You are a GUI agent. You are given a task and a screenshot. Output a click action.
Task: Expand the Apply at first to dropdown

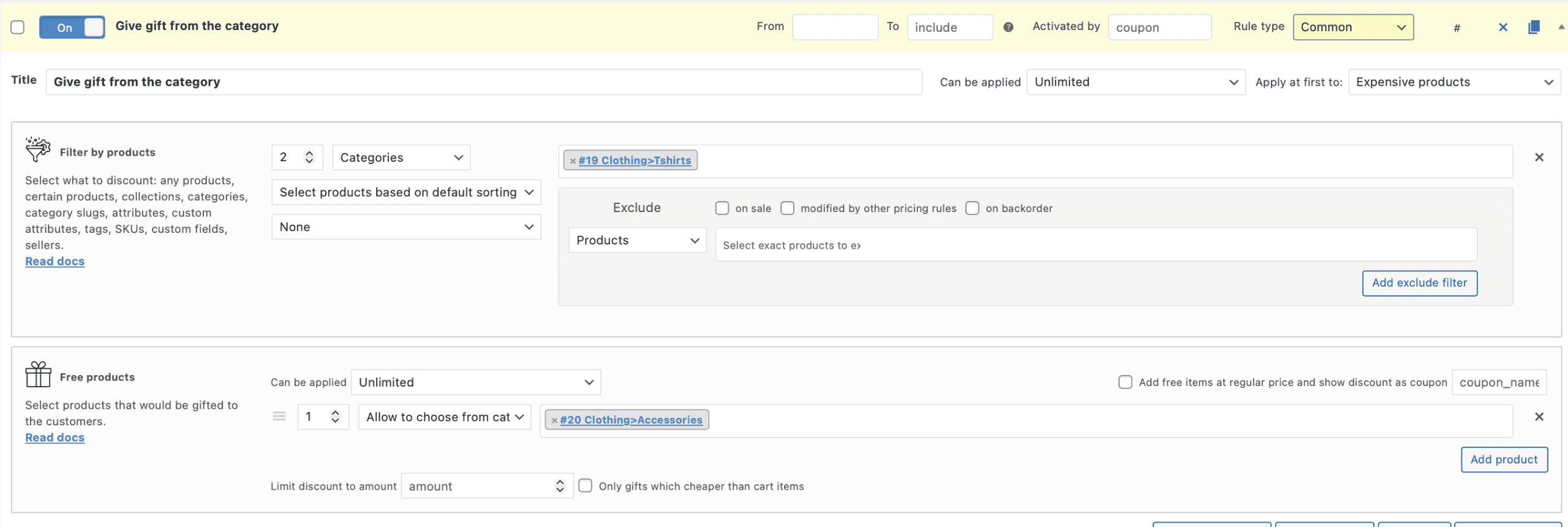pos(1454,82)
